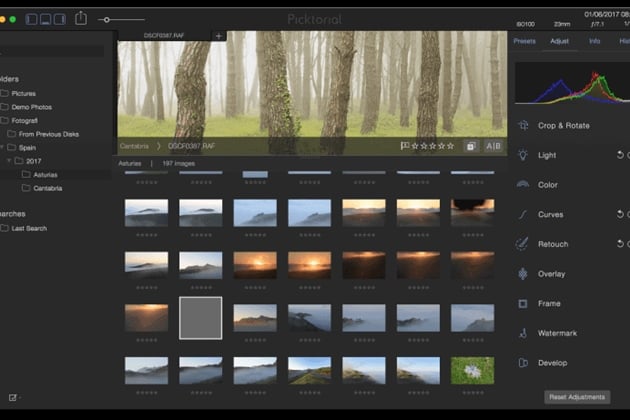
Task: Collapse the Spain folder disclosure triangle
Action: coord(2,148)
